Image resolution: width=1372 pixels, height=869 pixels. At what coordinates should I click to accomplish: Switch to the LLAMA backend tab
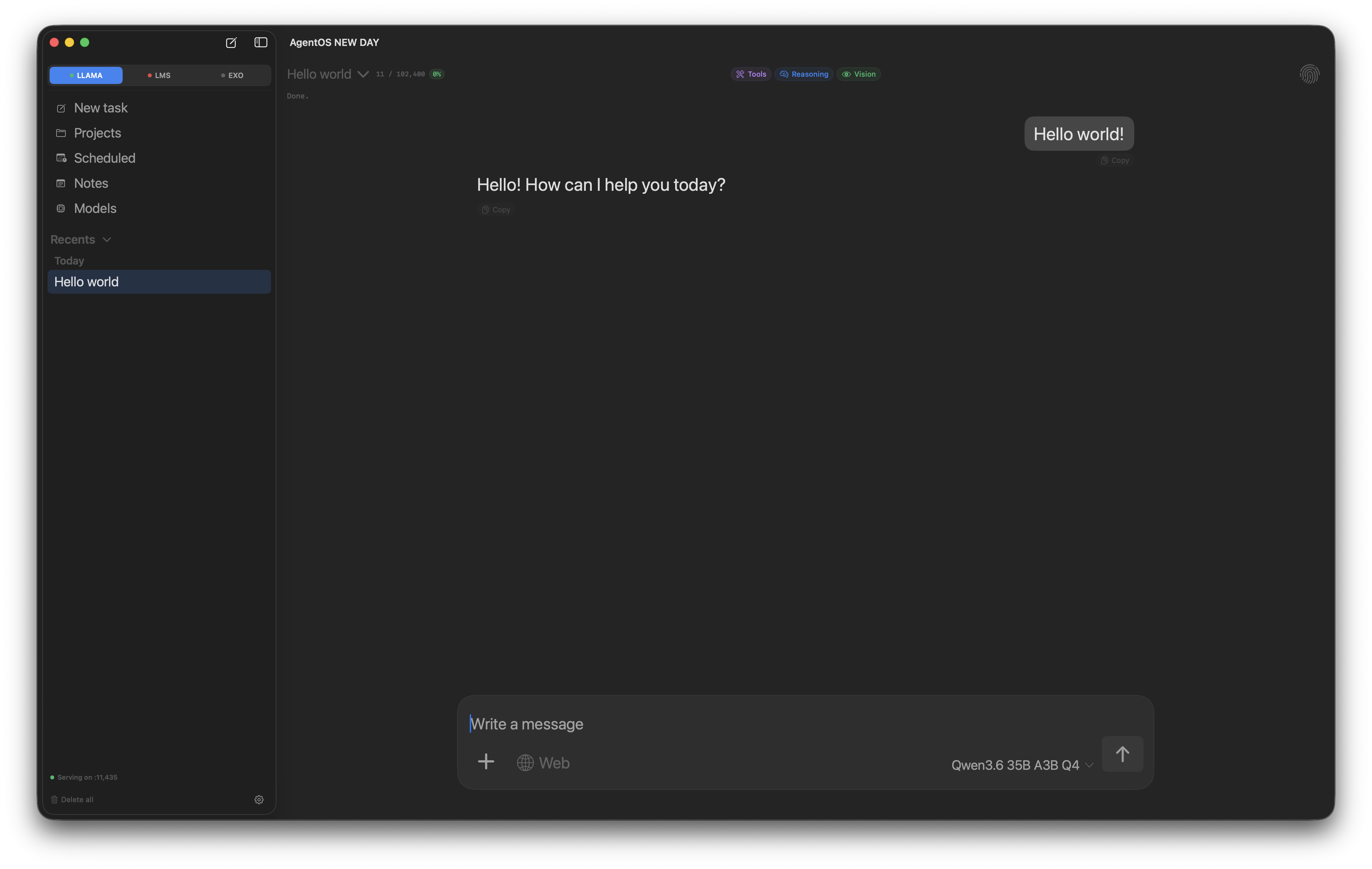(86, 75)
